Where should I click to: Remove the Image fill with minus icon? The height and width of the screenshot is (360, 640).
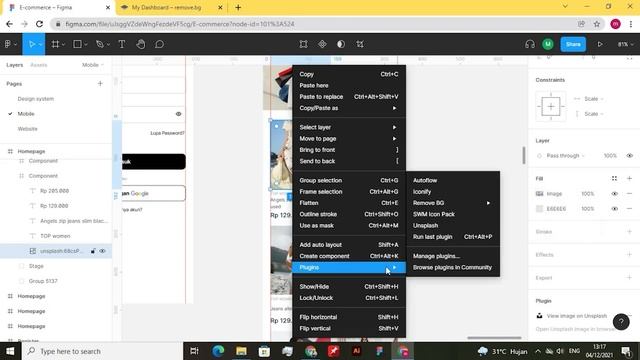[x=629, y=193]
